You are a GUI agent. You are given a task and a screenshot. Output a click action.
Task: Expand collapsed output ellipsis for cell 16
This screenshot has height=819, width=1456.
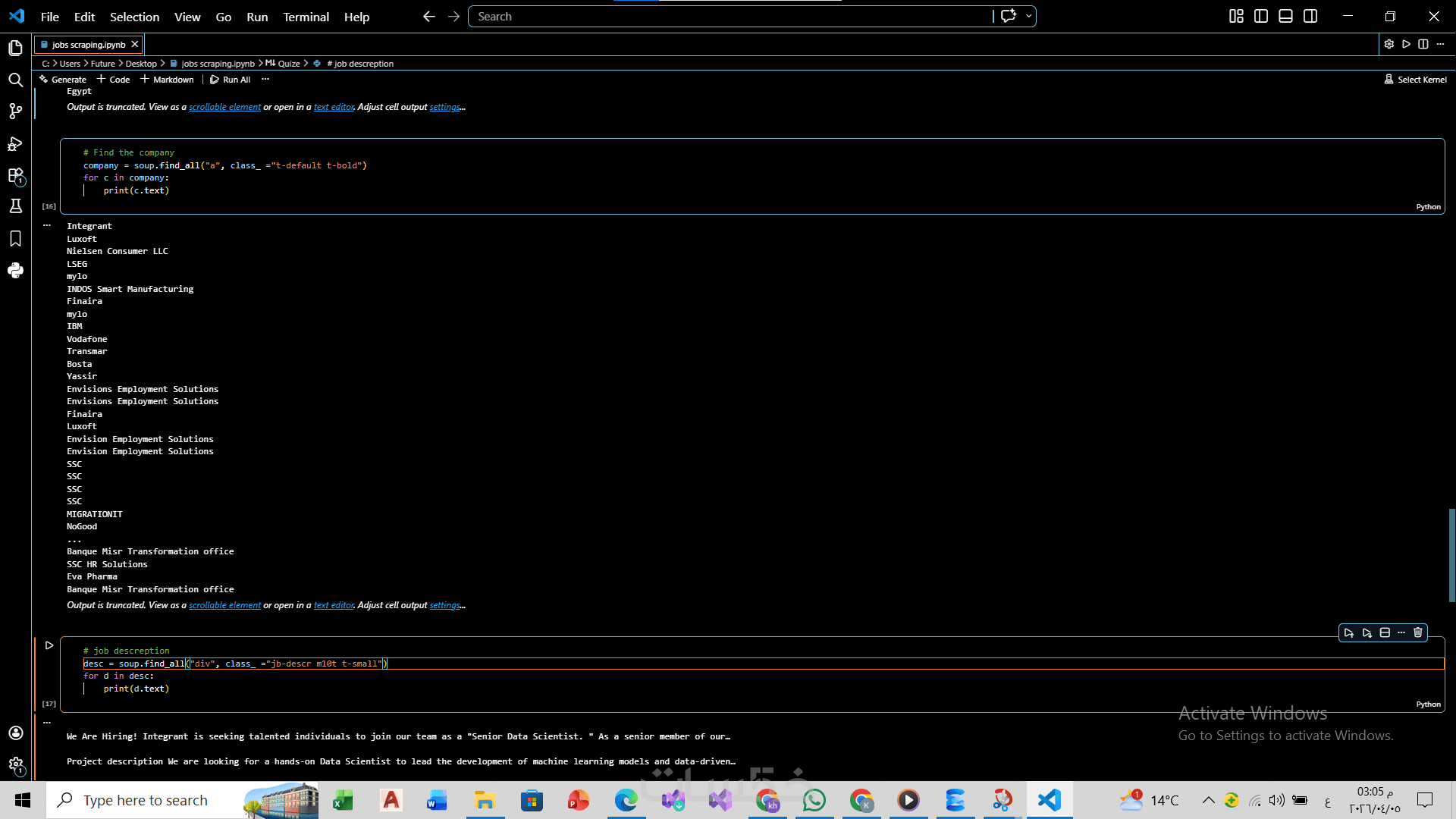pos(47,225)
